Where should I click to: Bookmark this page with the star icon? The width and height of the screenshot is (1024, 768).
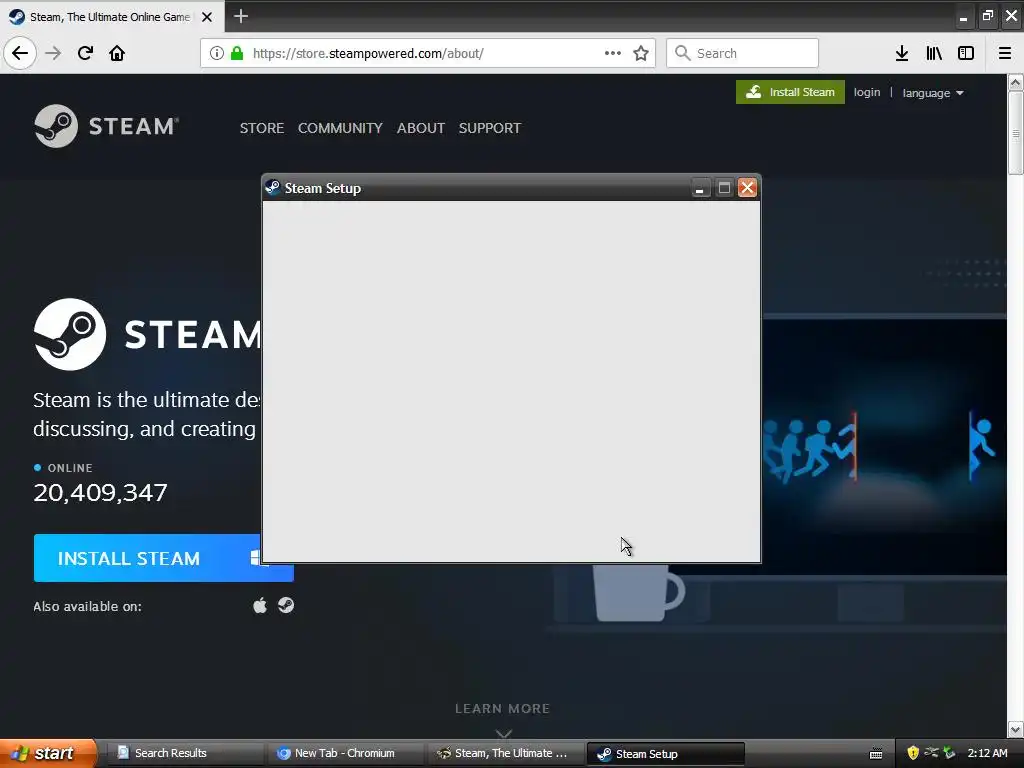pyautogui.click(x=641, y=53)
